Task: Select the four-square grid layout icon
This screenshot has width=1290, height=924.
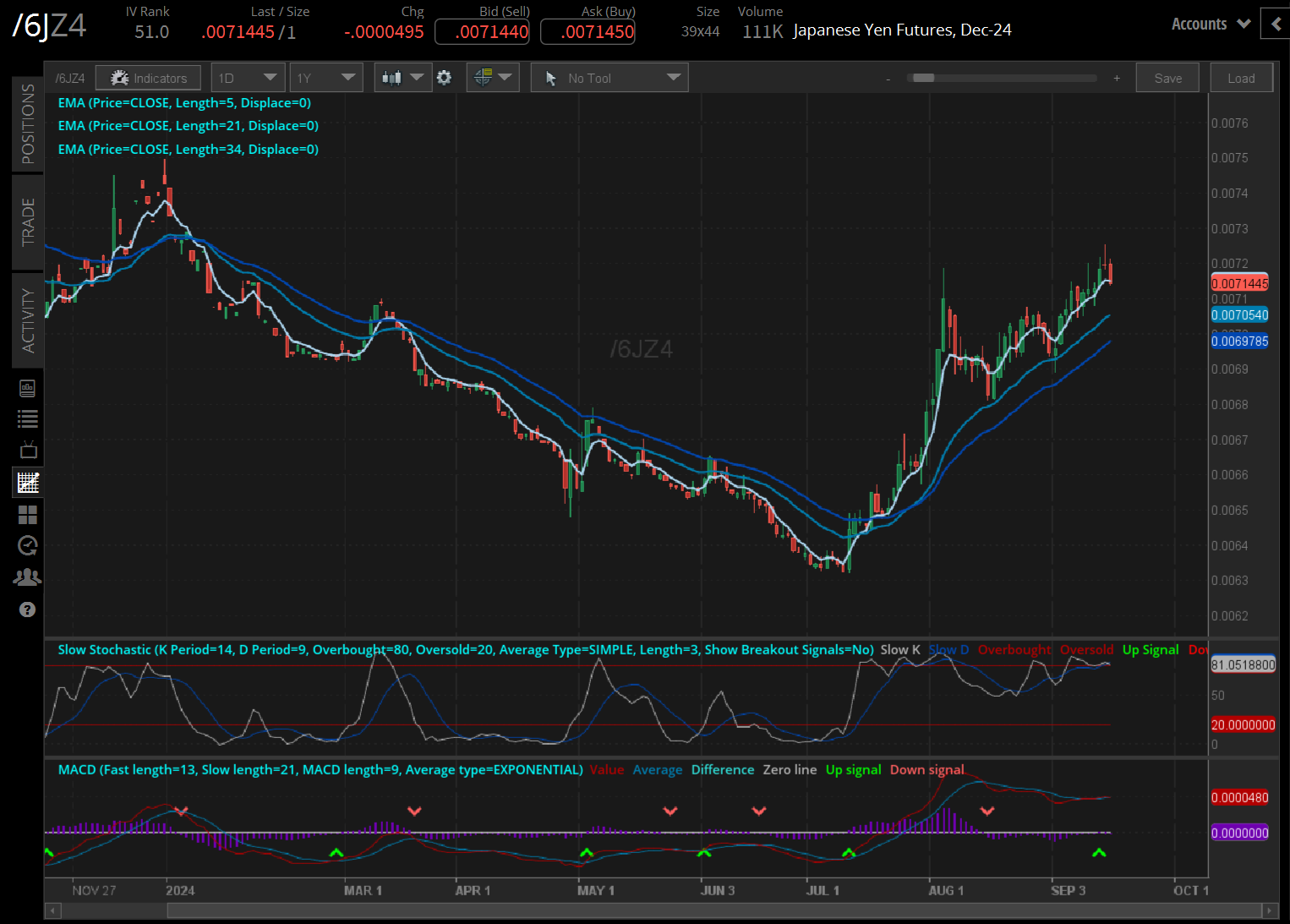Action: (27, 514)
